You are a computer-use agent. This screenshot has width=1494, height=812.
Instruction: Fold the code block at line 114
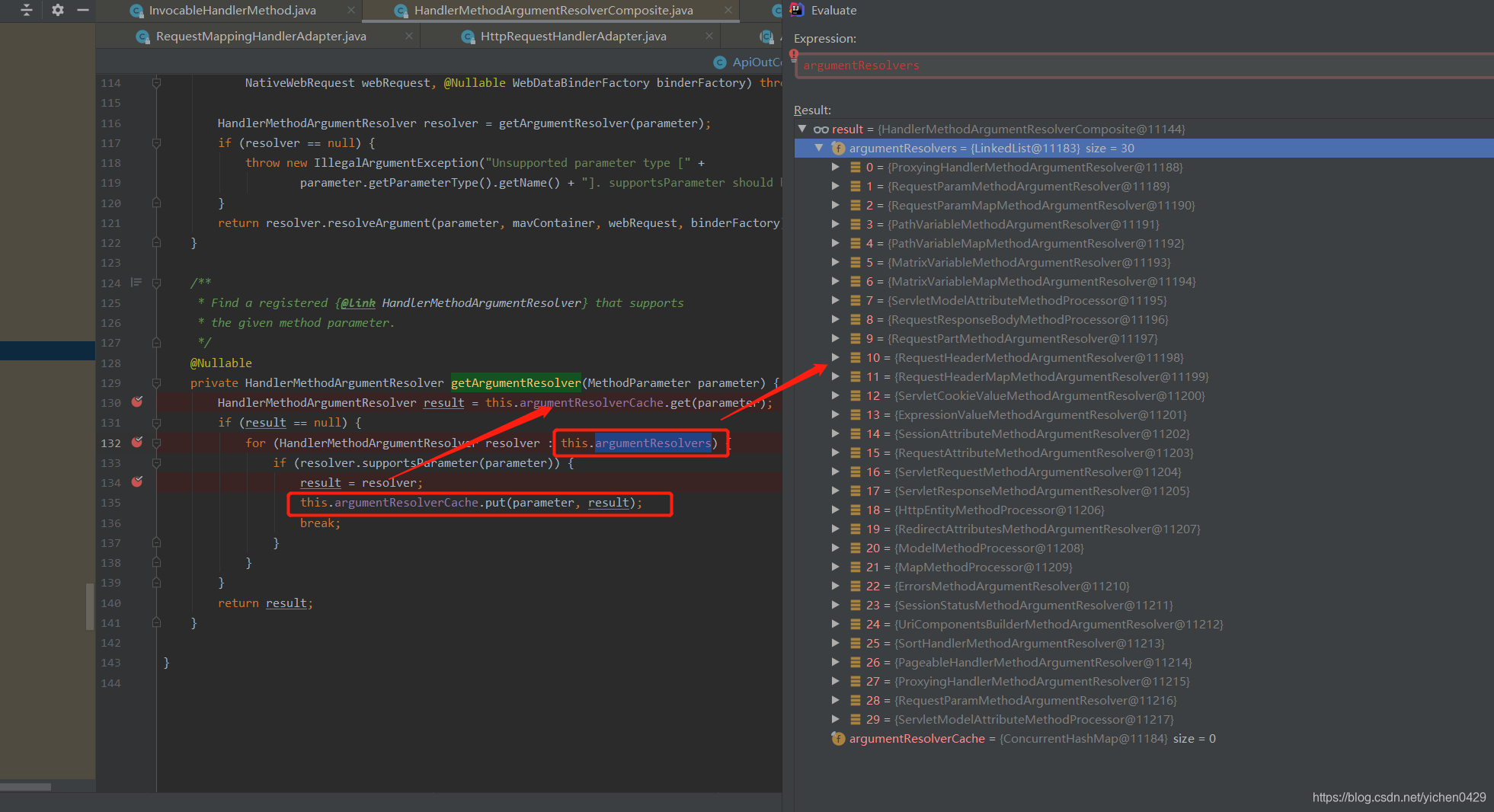click(156, 82)
